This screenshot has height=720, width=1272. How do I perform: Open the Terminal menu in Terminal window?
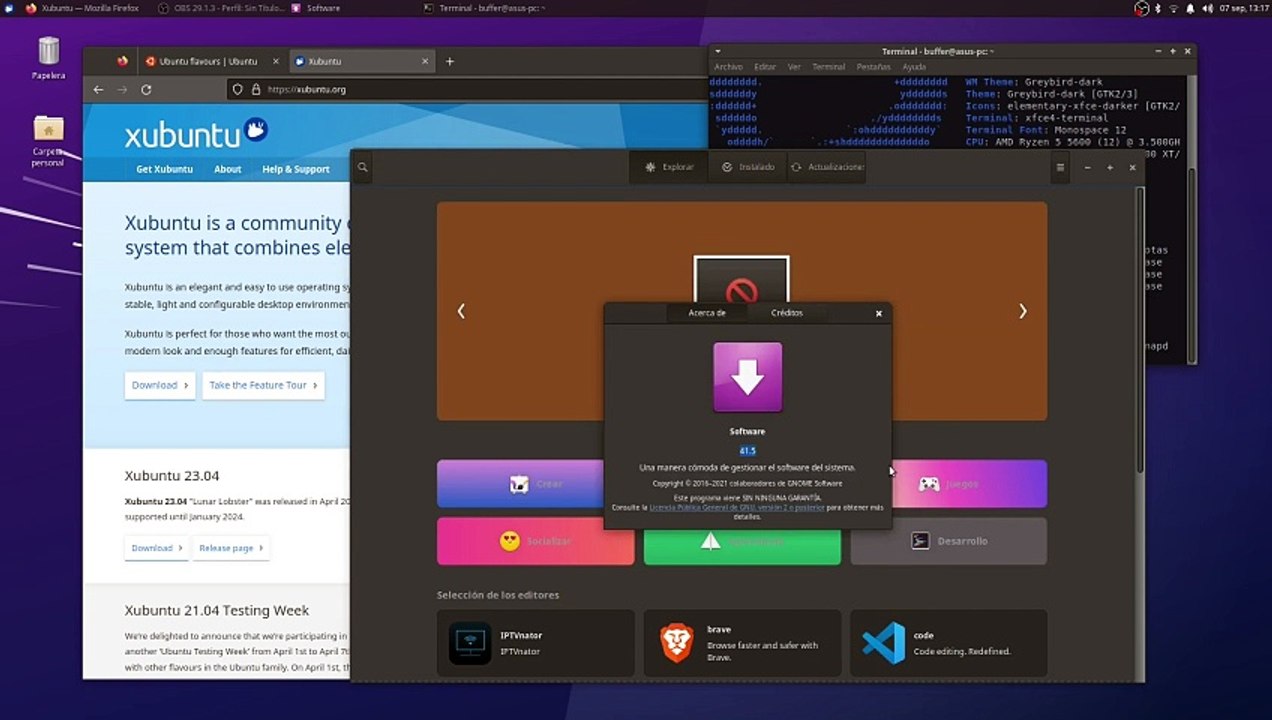pos(828,67)
